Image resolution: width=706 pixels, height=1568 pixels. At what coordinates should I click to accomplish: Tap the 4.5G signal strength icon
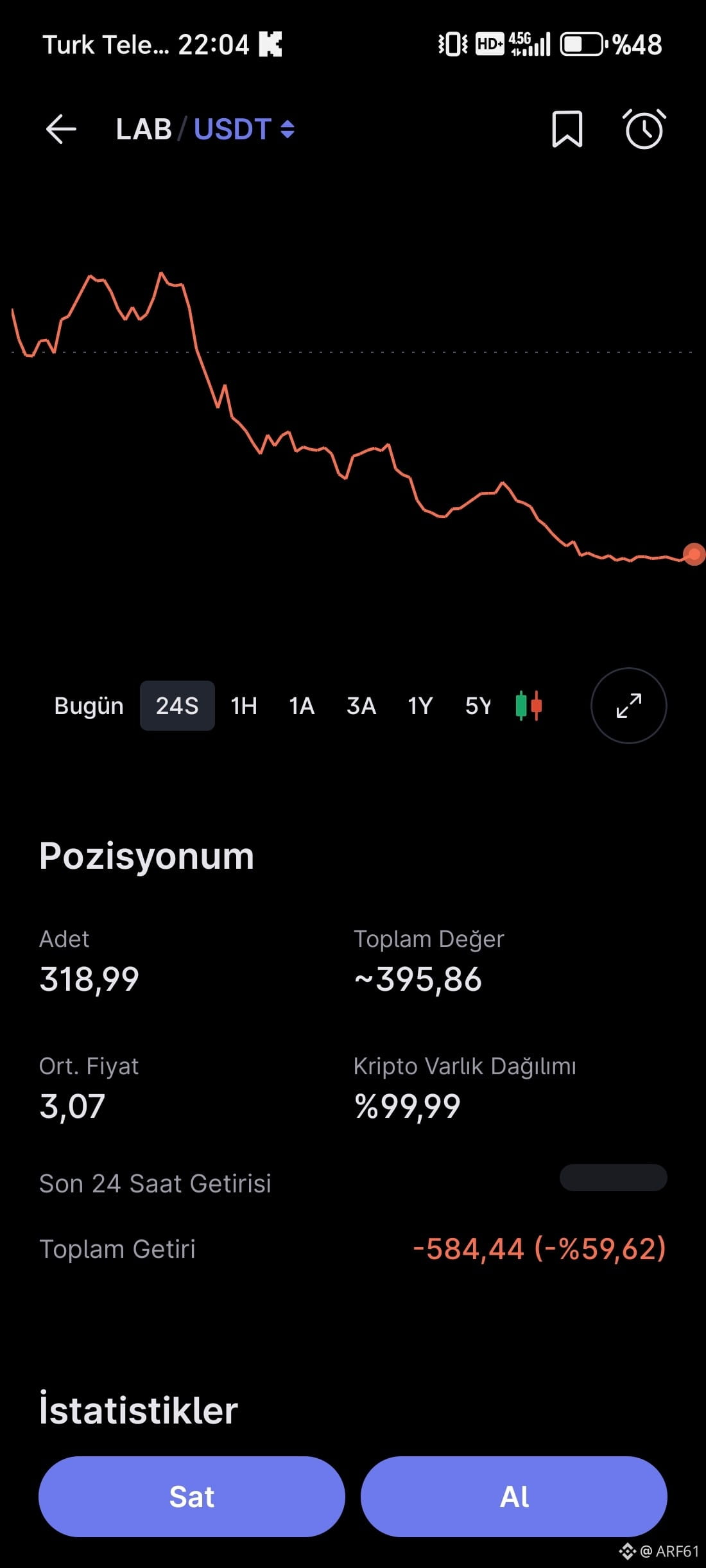point(530,44)
